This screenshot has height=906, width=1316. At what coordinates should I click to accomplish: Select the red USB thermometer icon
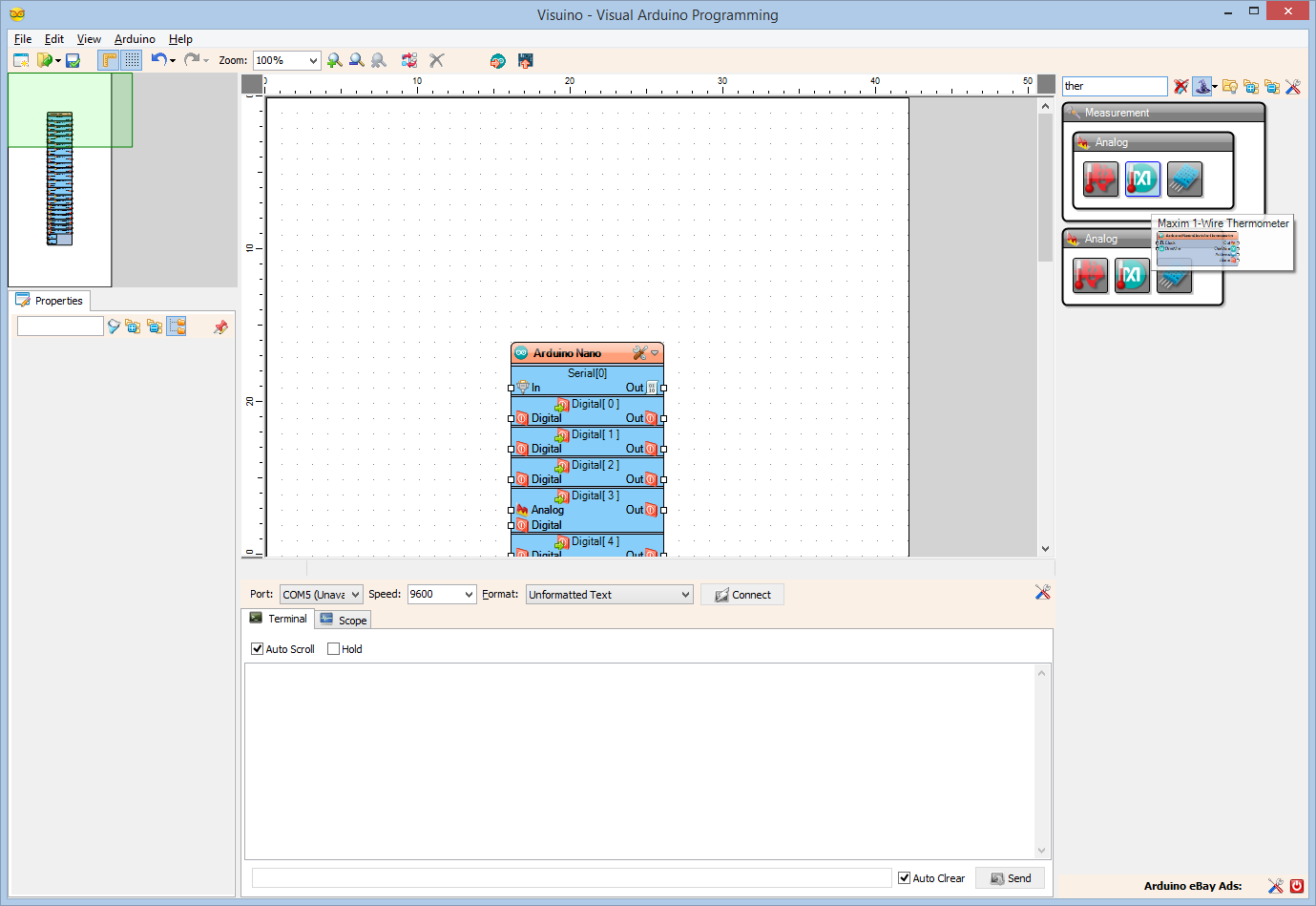point(1098,179)
